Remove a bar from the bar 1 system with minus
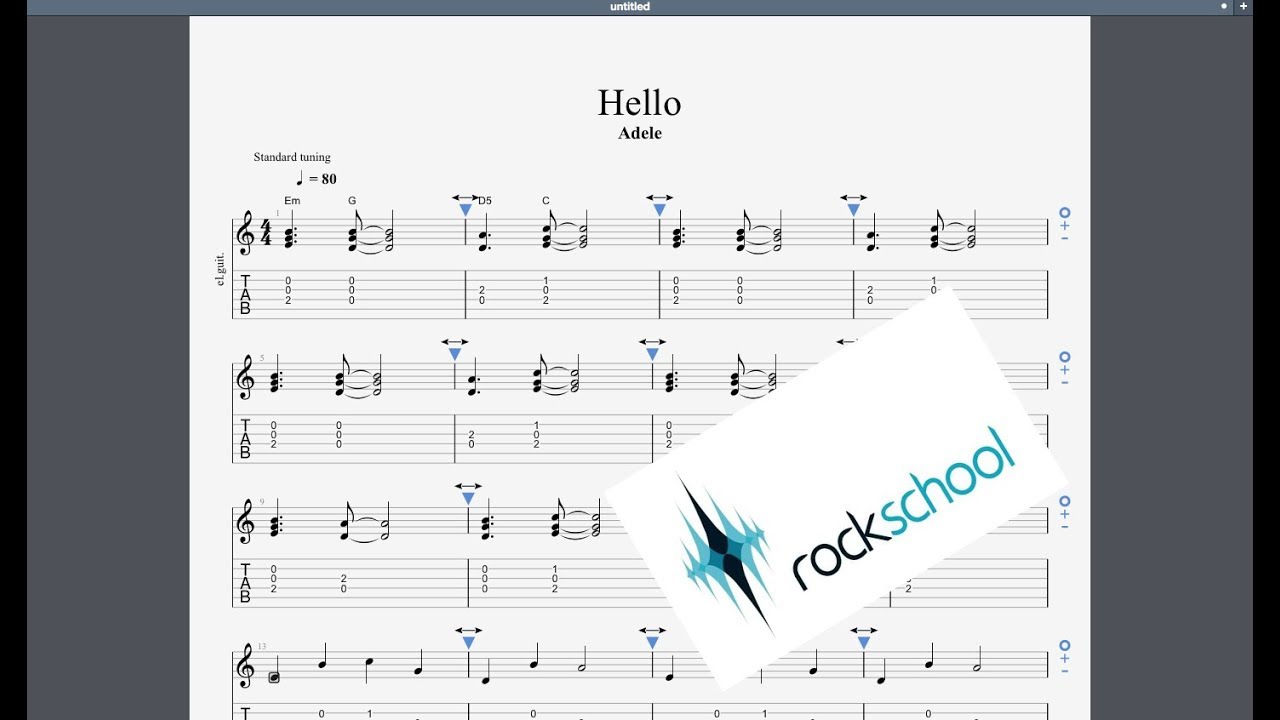The image size is (1280, 720). point(1065,238)
